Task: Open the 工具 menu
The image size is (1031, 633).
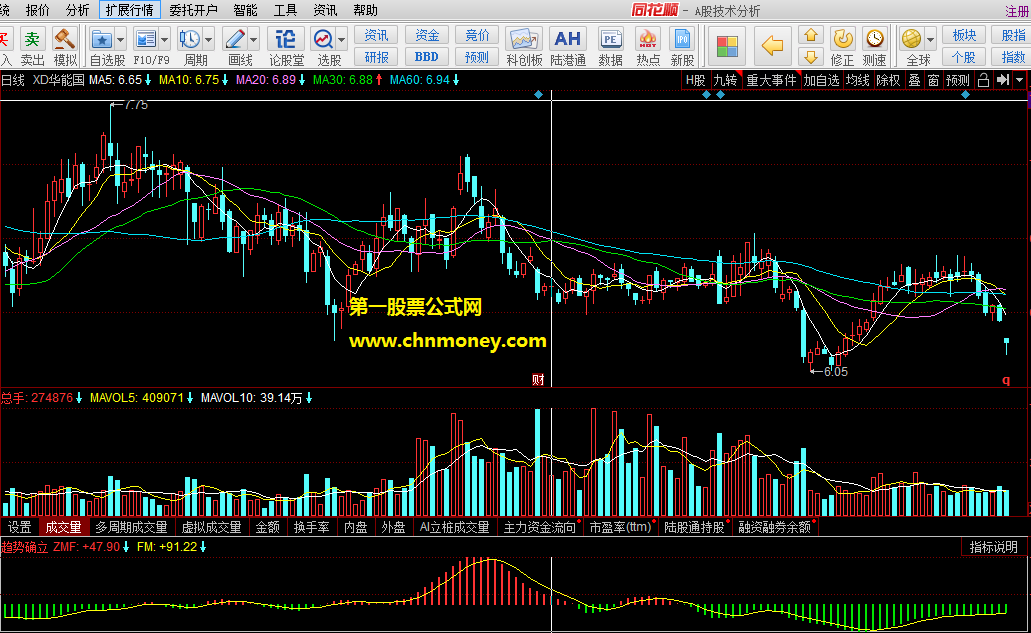Action: coord(285,10)
